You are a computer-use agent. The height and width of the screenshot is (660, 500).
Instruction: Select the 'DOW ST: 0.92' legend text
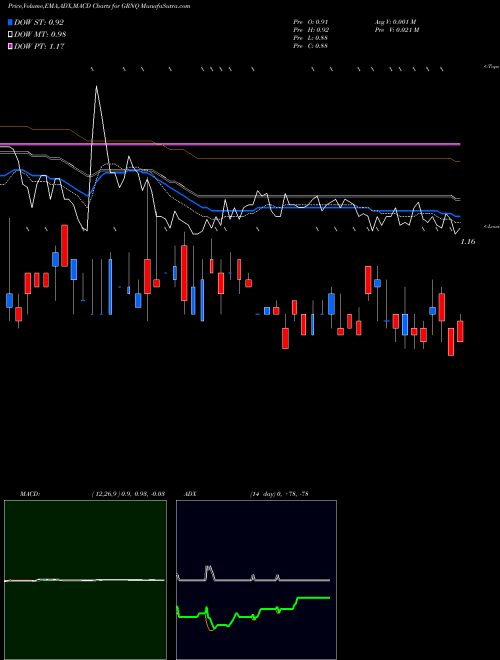tap(39, 22)
